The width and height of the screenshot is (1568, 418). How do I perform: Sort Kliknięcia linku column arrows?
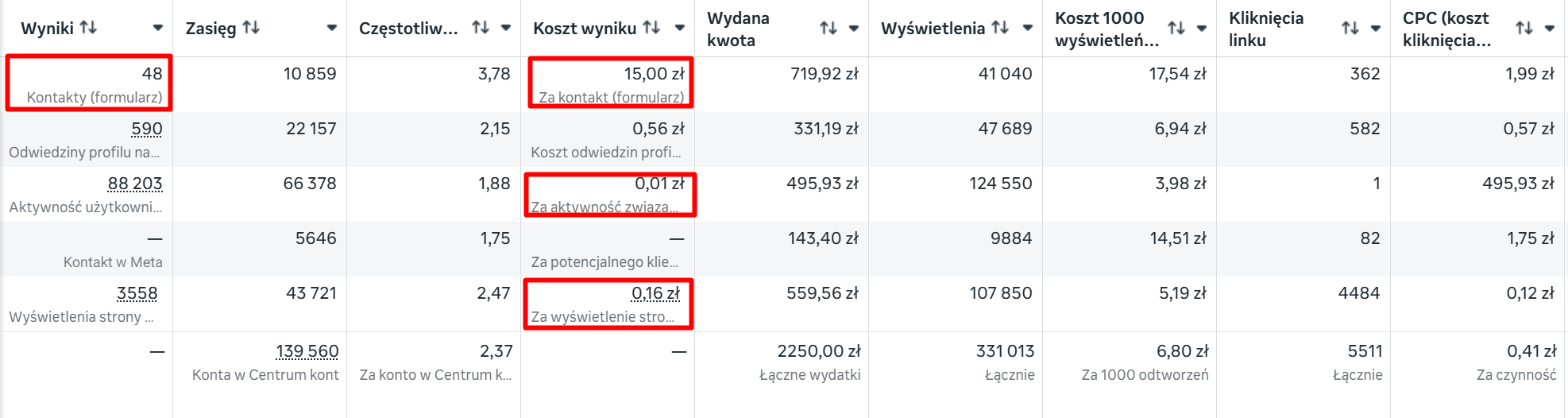[x=1350, y=29]
